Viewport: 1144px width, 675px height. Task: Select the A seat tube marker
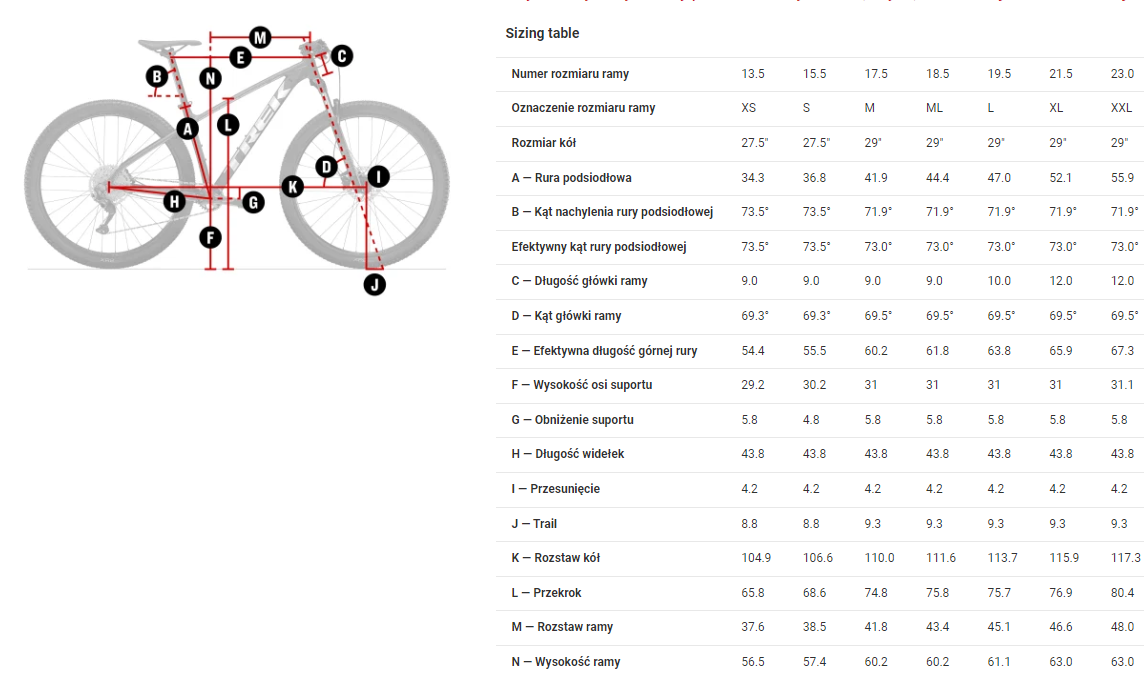(188, 129)
